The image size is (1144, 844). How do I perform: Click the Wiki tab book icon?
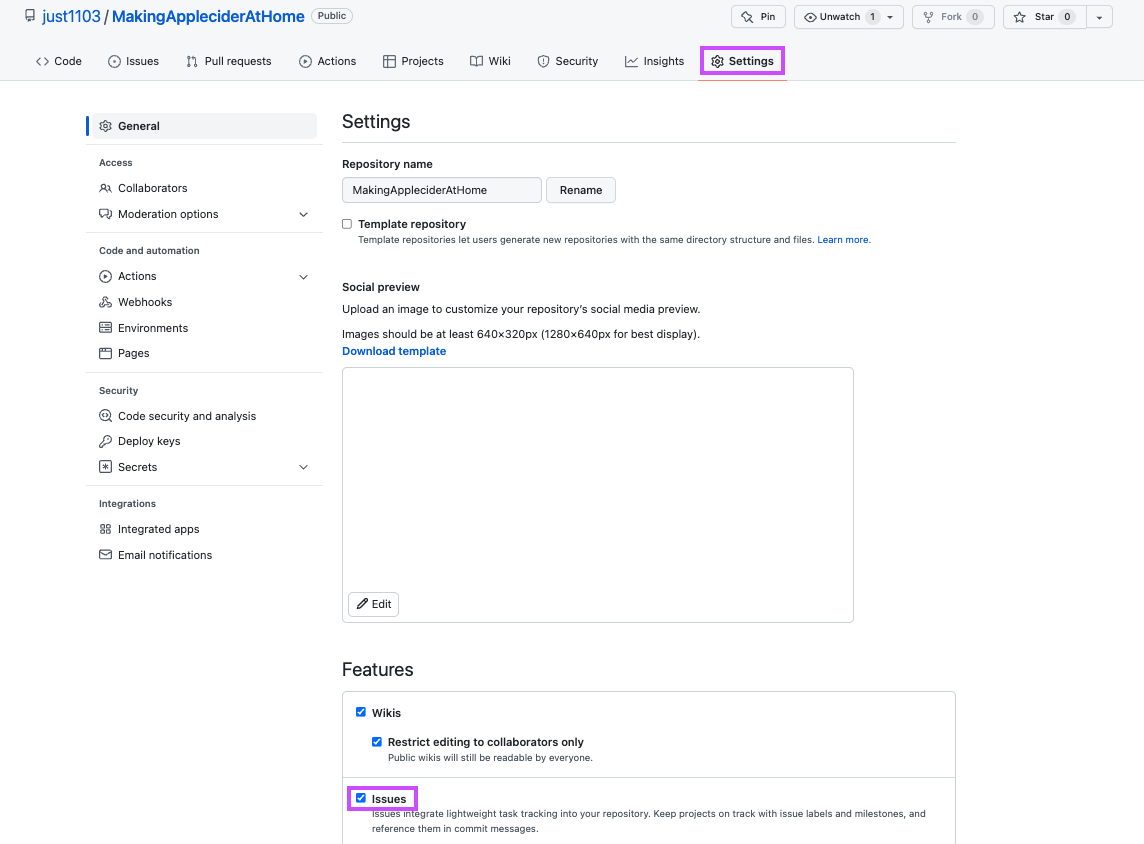(476, 61)
